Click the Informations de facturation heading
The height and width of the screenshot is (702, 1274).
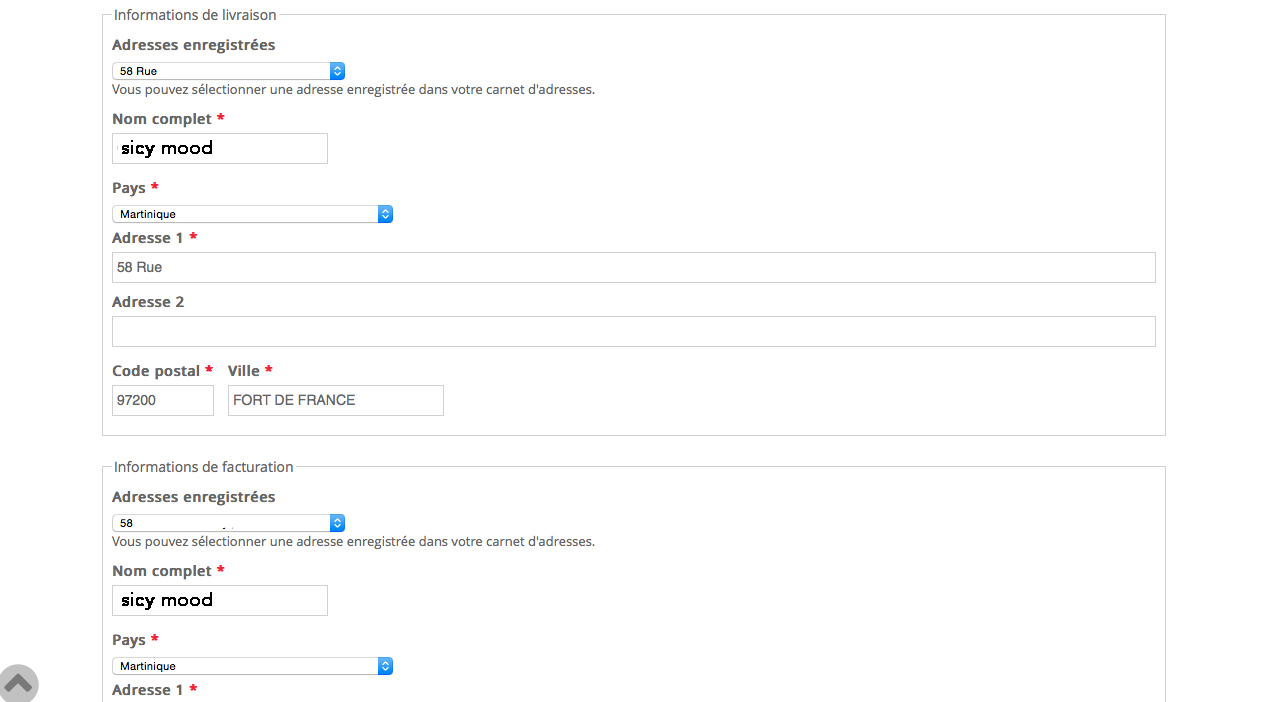[203, 467]
